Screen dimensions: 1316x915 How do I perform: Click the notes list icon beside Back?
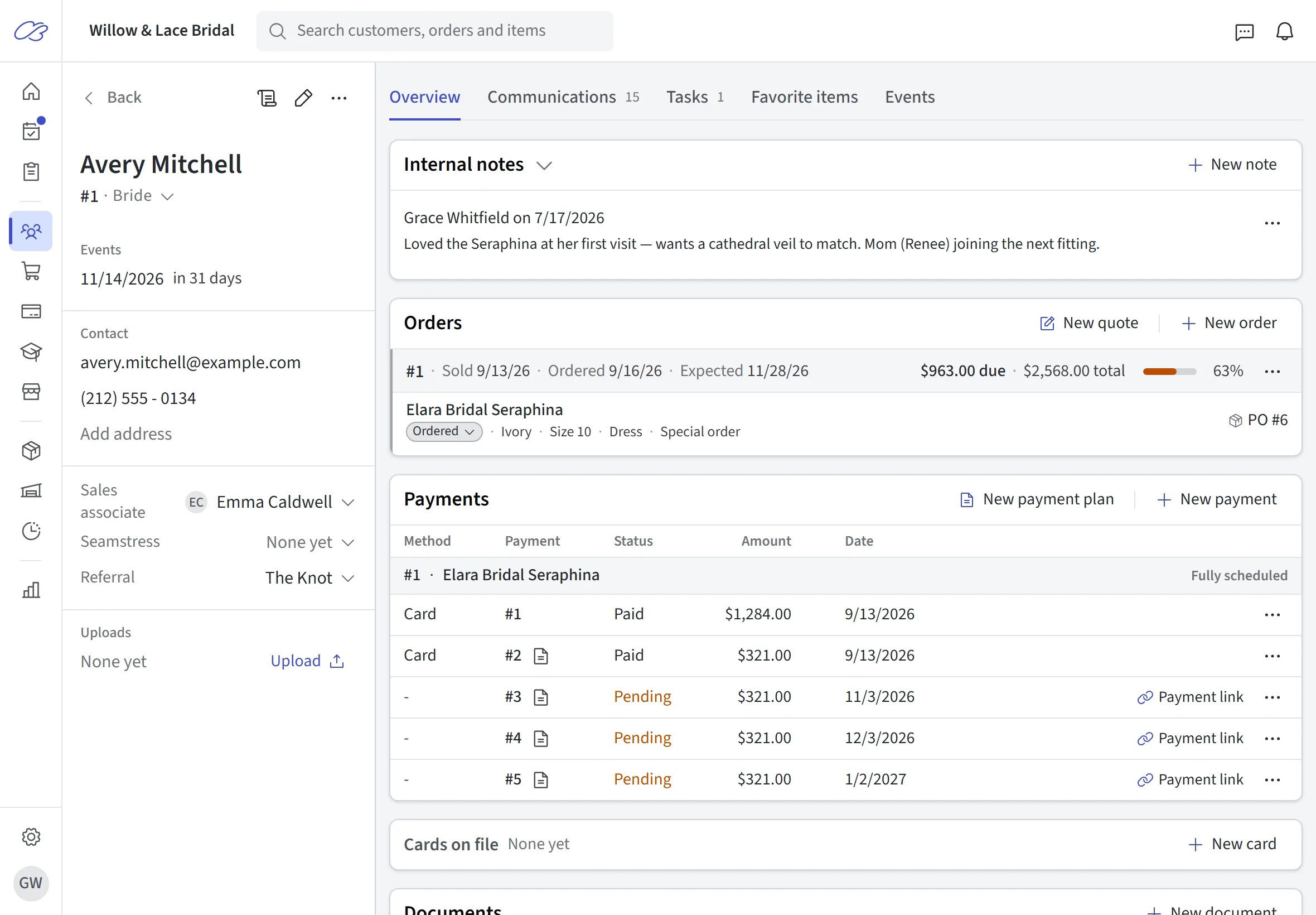click(x=267, y=98)
